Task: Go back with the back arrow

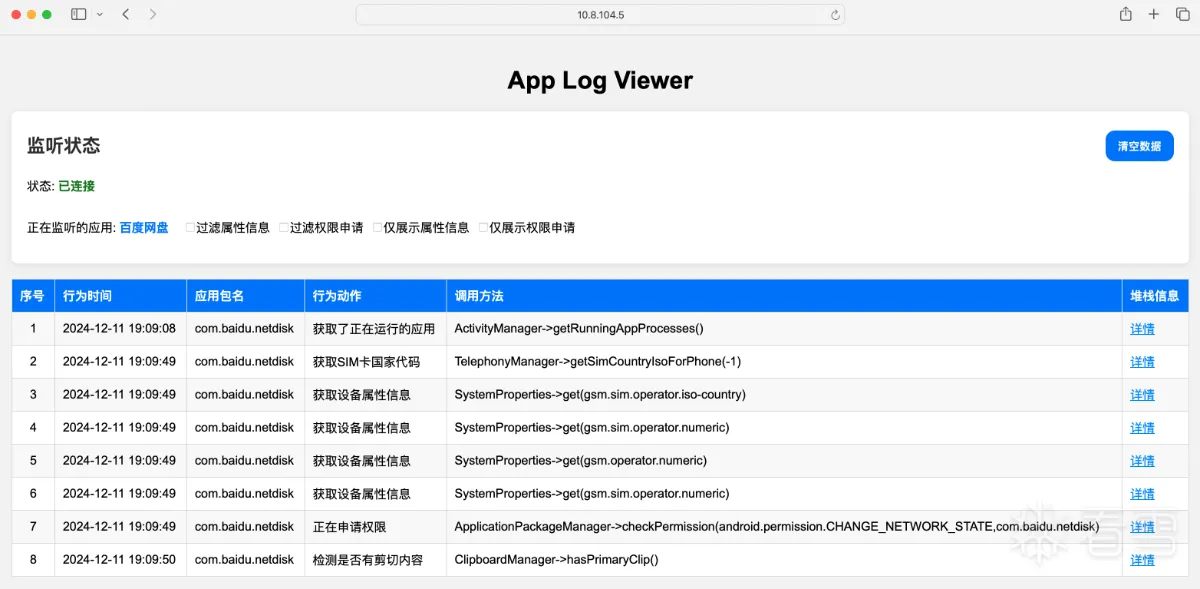Action: click(x=125, y=14)
